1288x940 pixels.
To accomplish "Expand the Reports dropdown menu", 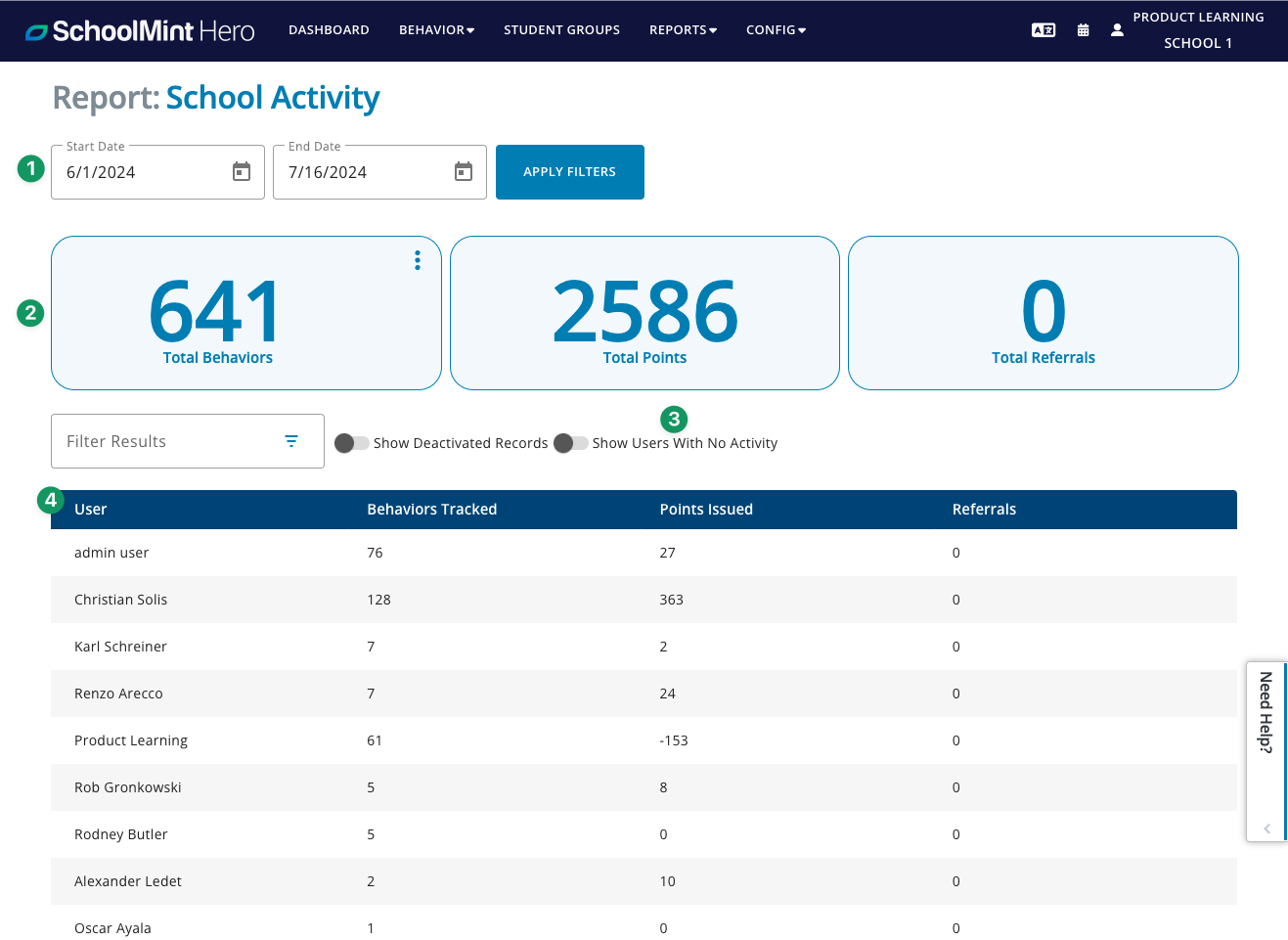I will coord(683,30).
